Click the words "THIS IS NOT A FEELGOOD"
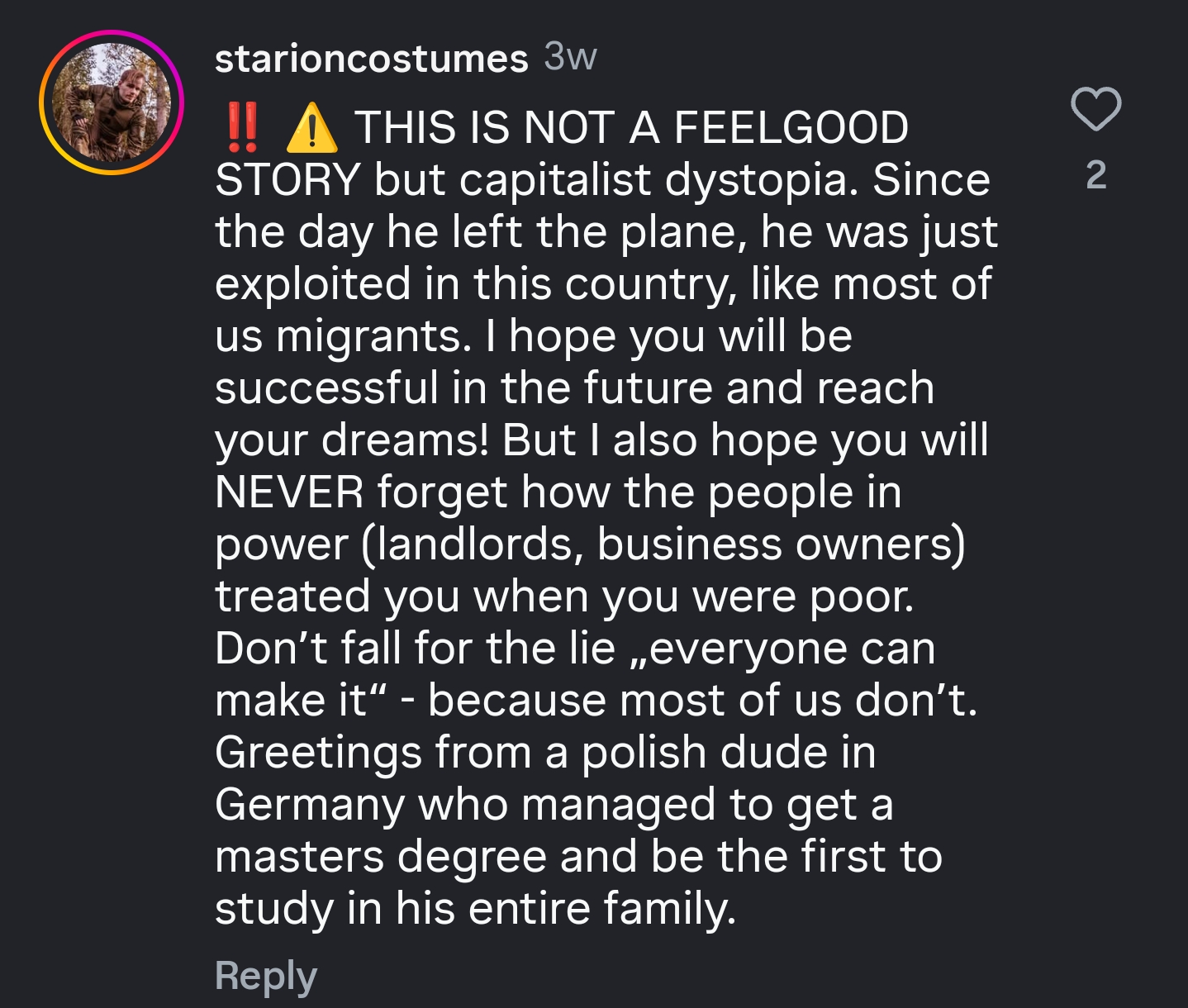The image size is (1188, 1008). coord(631,129)
